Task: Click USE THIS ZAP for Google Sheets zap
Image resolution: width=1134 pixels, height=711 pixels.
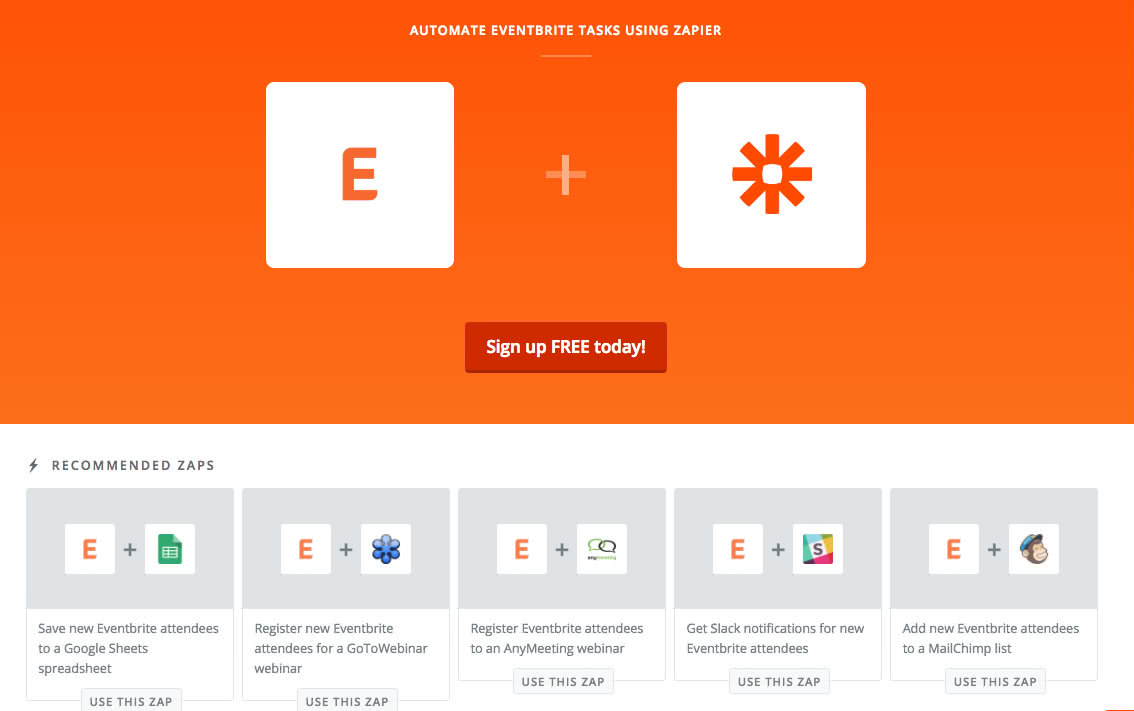Action: pos(131,700)
